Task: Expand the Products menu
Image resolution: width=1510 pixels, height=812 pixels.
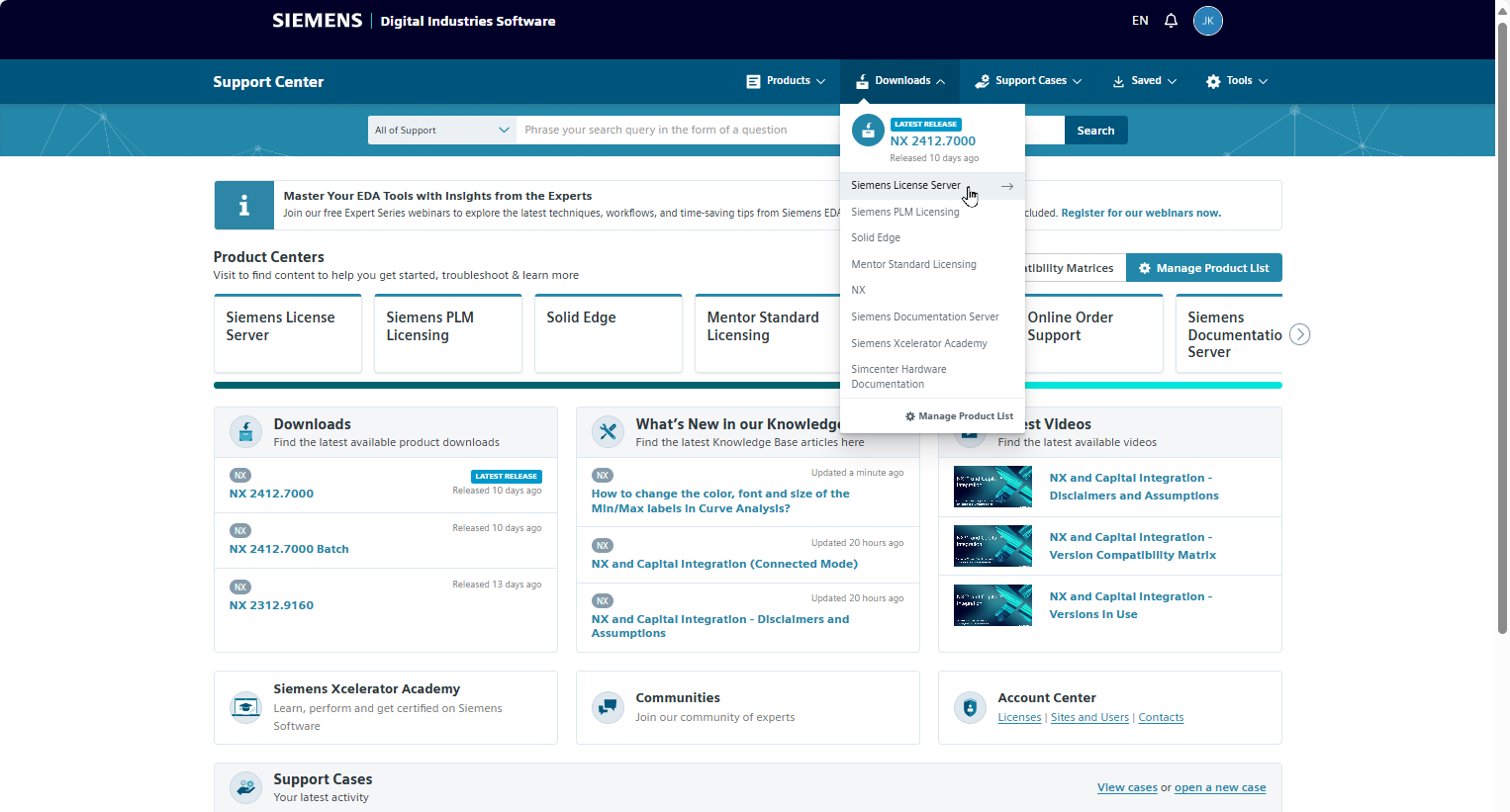Action: 786,81
